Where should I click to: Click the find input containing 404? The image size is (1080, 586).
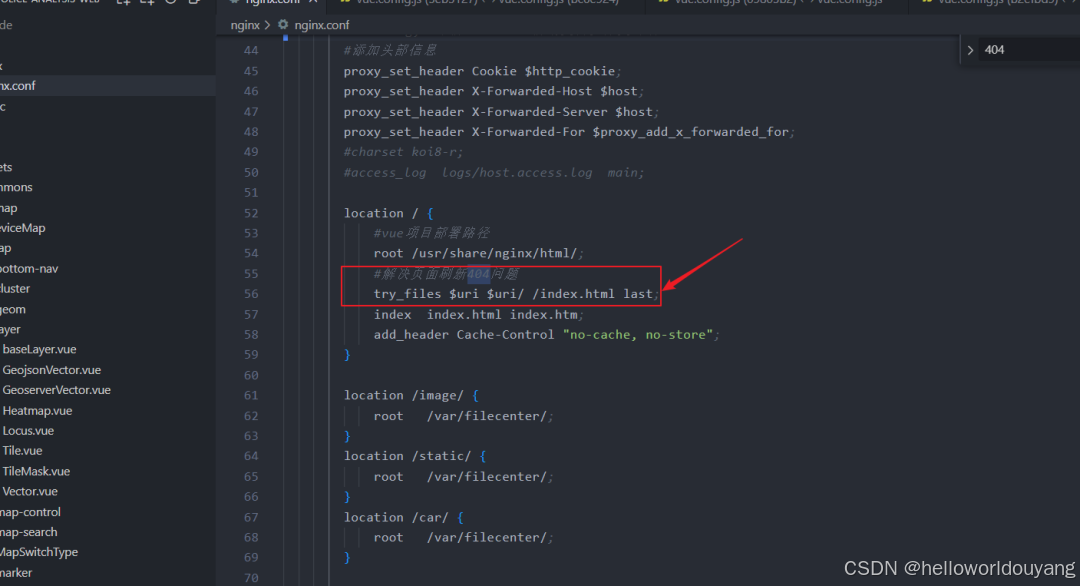click(x=1030, y=50)
